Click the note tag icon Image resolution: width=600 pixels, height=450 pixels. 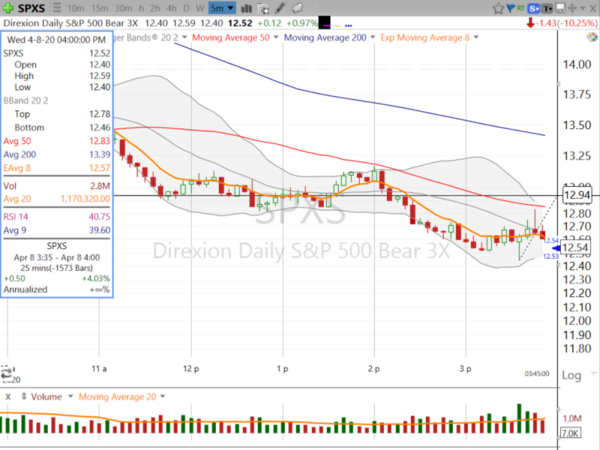[x=297, y=8]
